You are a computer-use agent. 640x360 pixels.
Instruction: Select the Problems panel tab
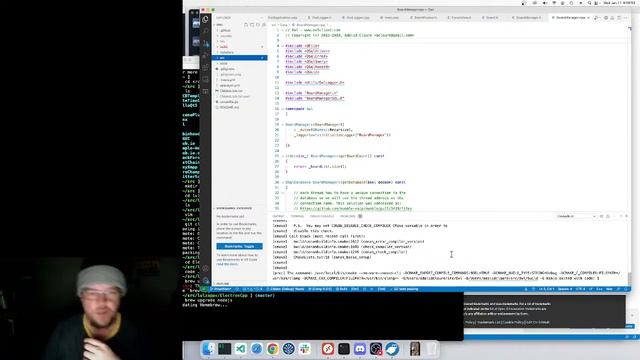click(348, 216)
